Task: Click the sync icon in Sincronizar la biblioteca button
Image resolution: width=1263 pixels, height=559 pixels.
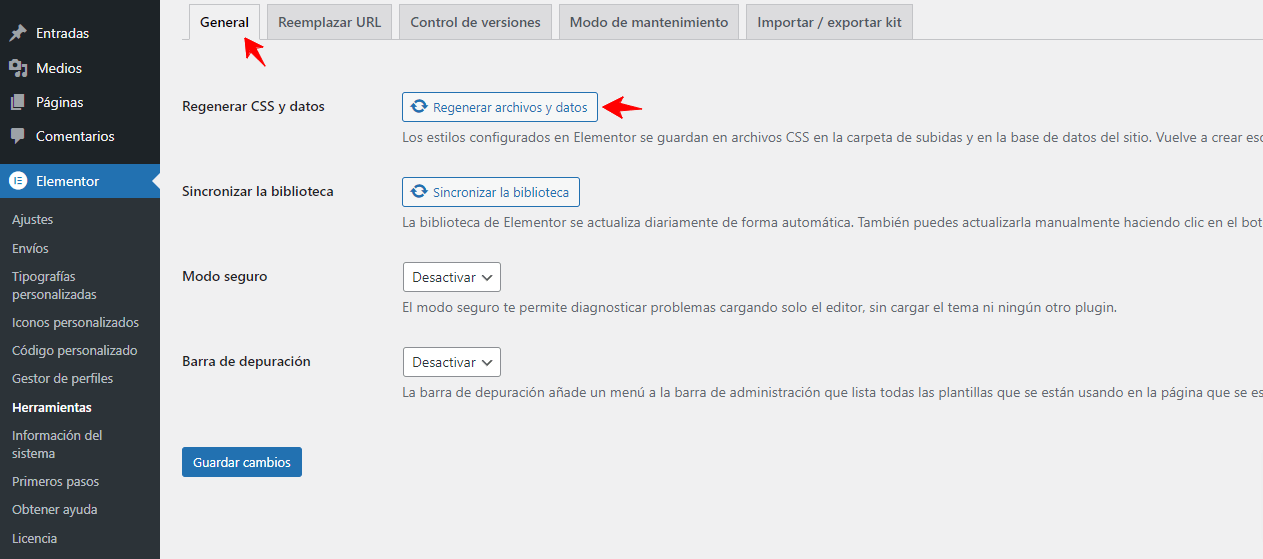Action: click(x=420, y=192)
